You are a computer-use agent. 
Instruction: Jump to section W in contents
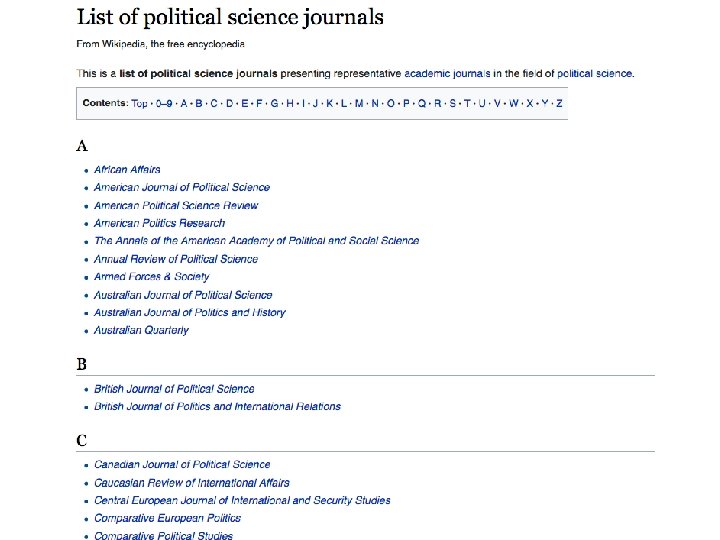pos(513,103)
